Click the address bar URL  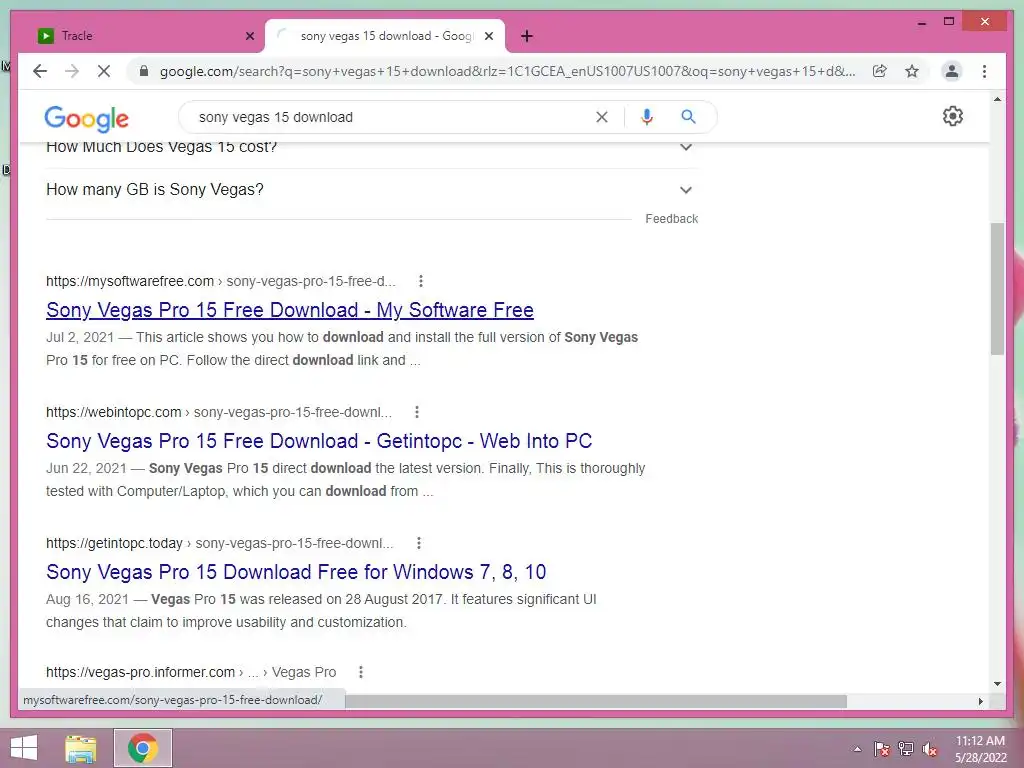[x=507, y=71]
